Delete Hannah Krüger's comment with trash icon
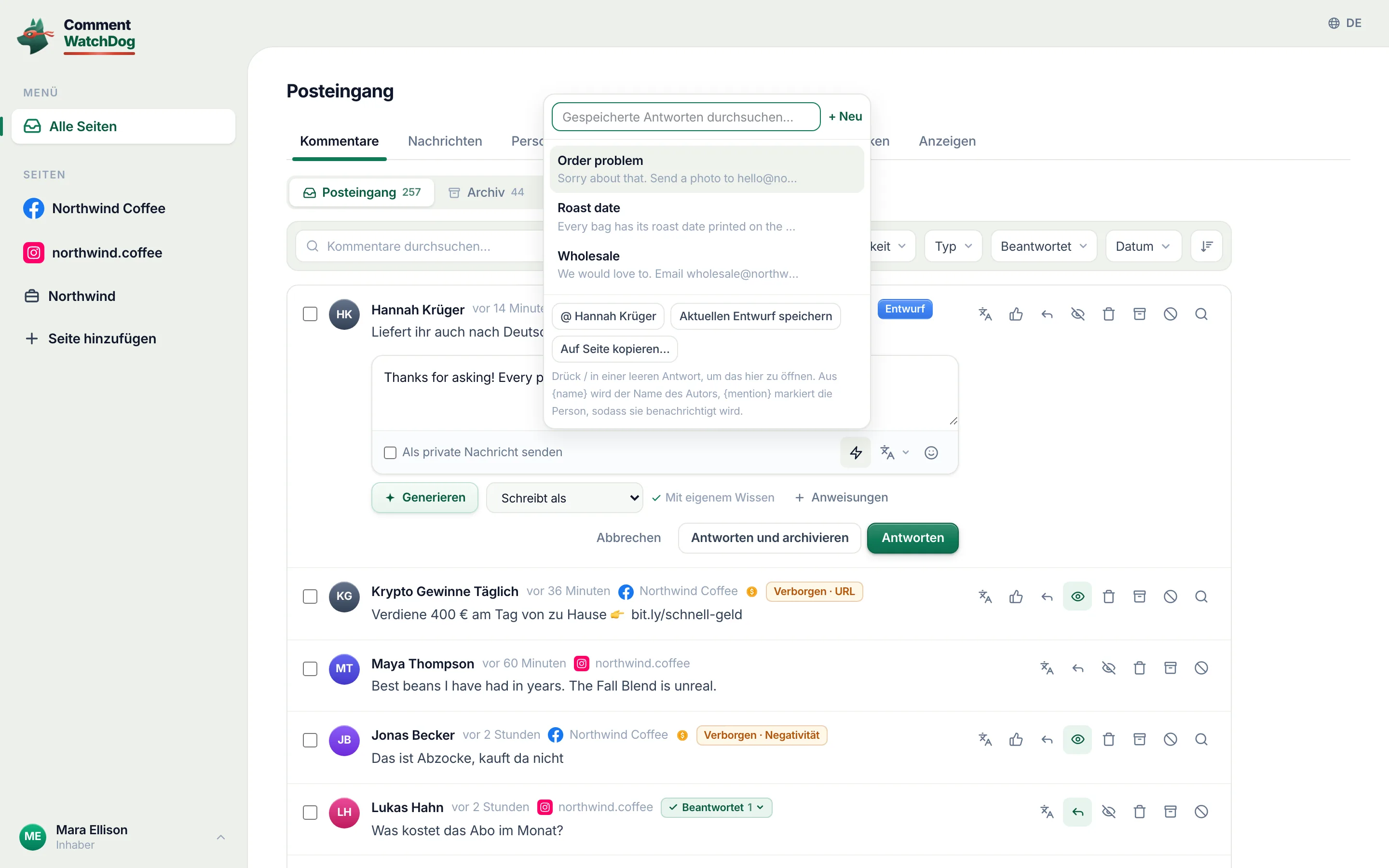Screen dimensions: 1389x868 click(x=1108, y=314)
